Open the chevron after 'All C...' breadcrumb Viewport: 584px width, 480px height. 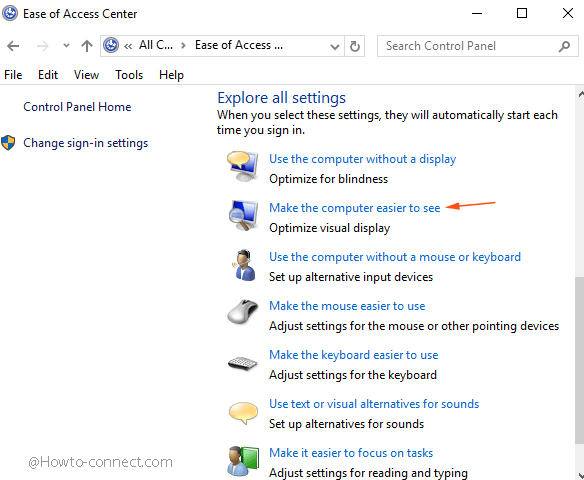[183, 46]
